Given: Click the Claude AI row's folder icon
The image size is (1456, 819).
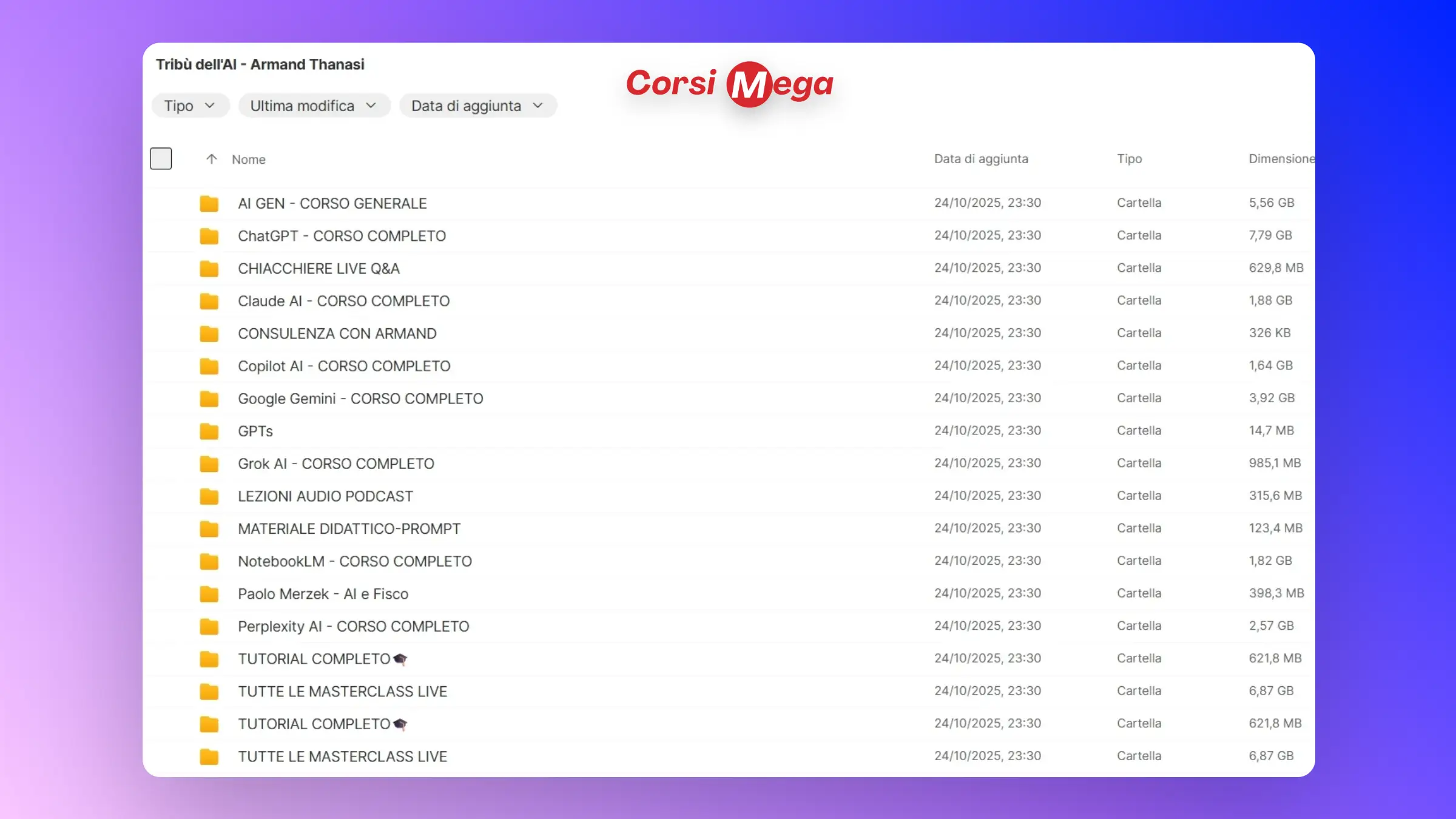Looking at the screenshot, I should [209, 301].
